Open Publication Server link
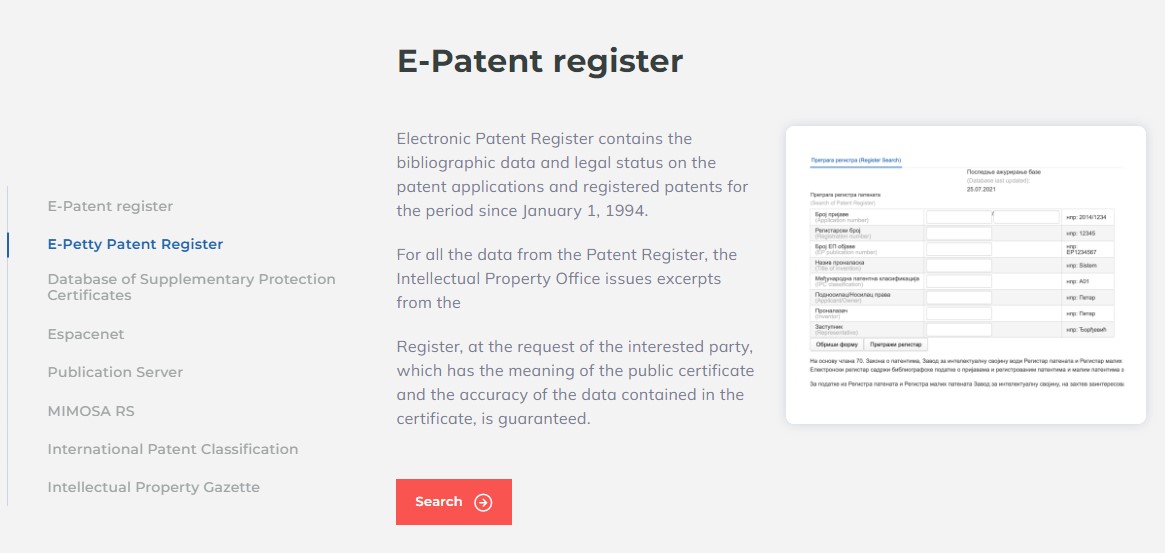Viewport: 1165px width, 553px height. 115,372
